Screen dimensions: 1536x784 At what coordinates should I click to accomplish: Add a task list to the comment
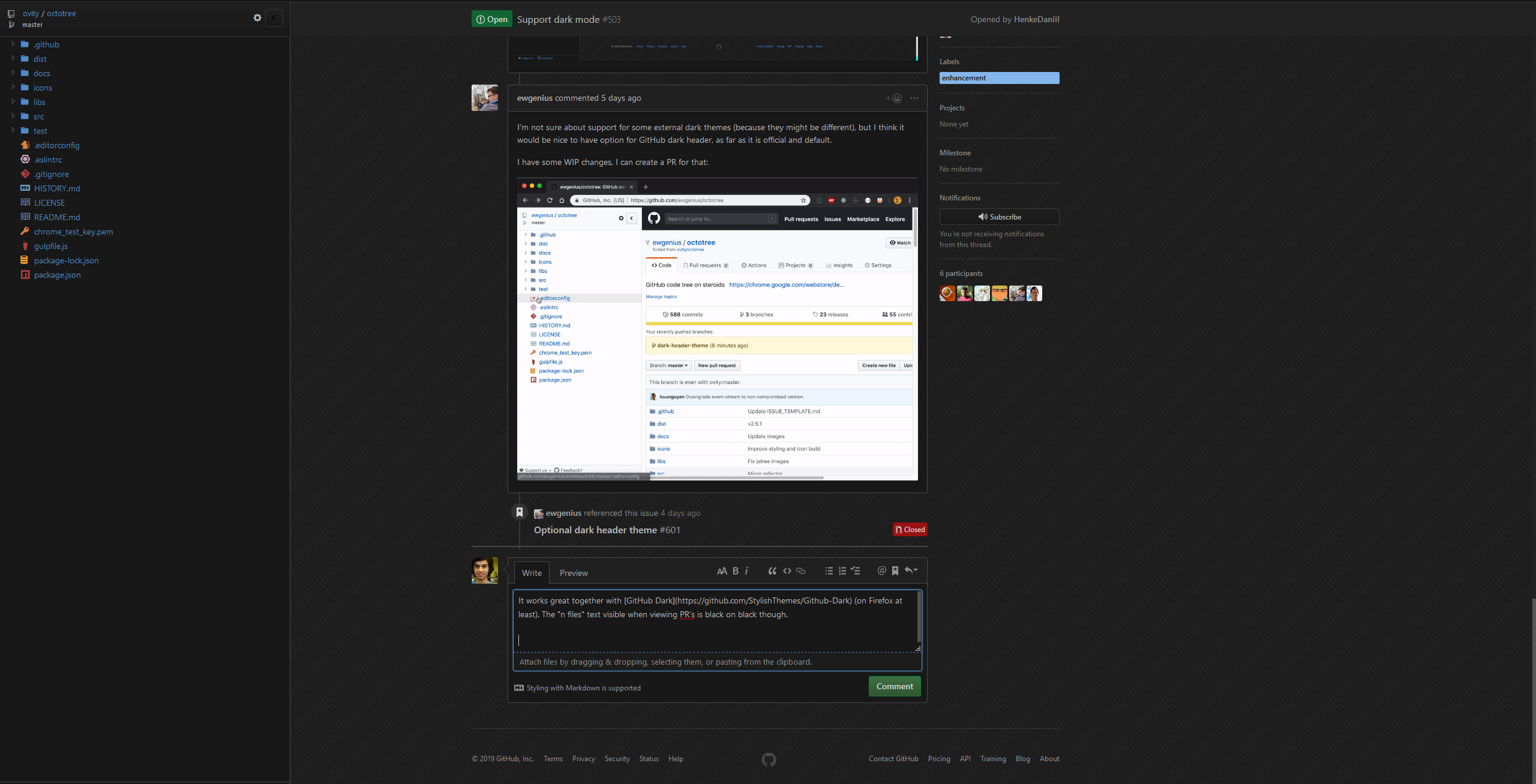click(856, 570)
